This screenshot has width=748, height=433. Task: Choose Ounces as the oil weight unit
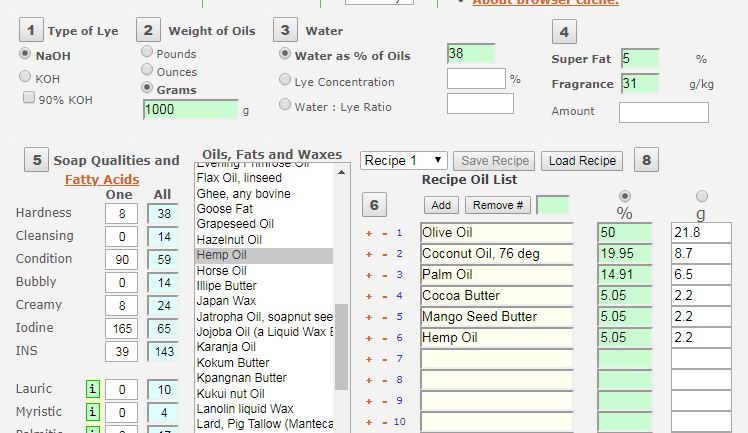(148, 71)
